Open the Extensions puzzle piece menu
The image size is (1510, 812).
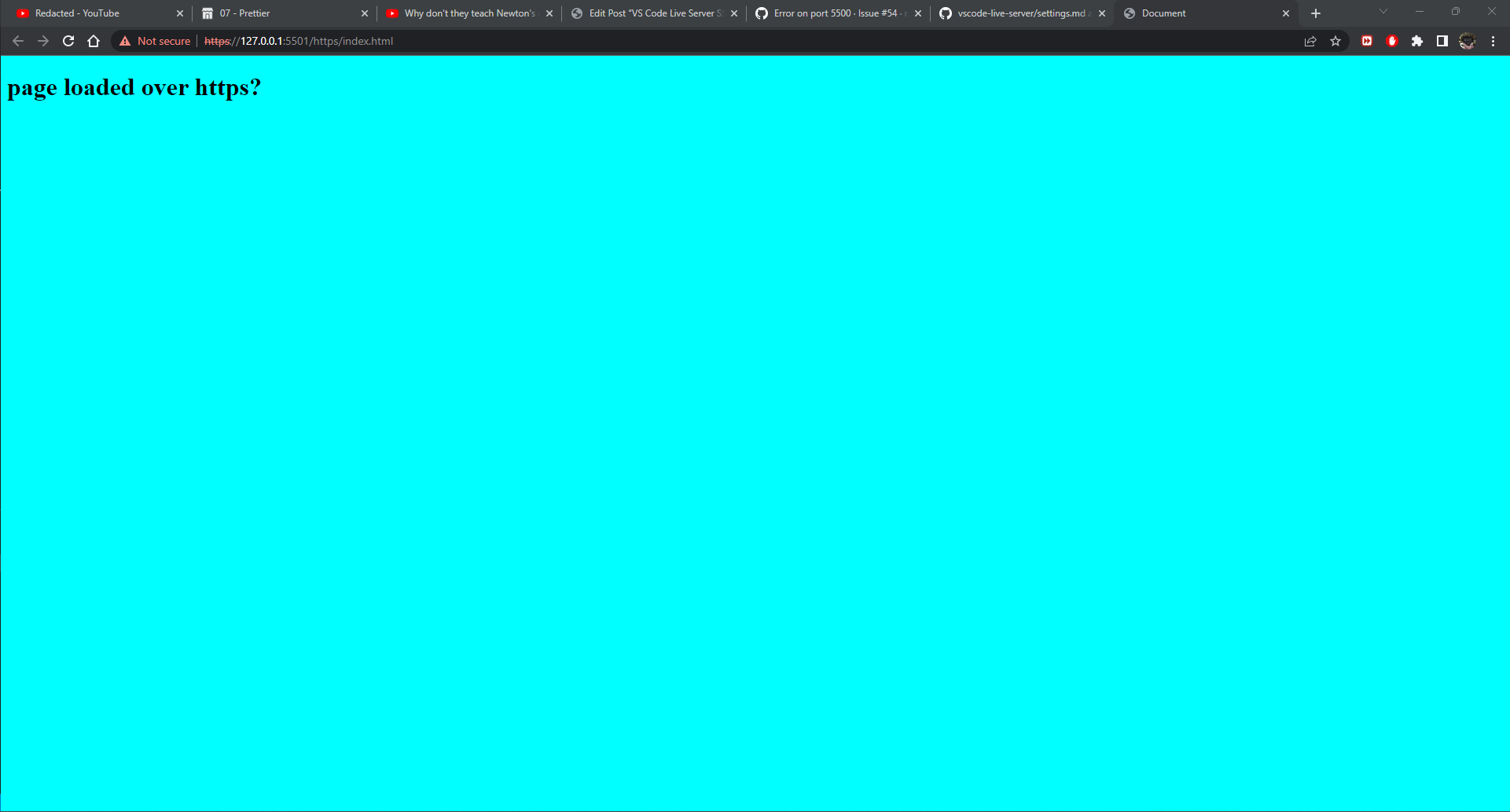(1417, 41)
